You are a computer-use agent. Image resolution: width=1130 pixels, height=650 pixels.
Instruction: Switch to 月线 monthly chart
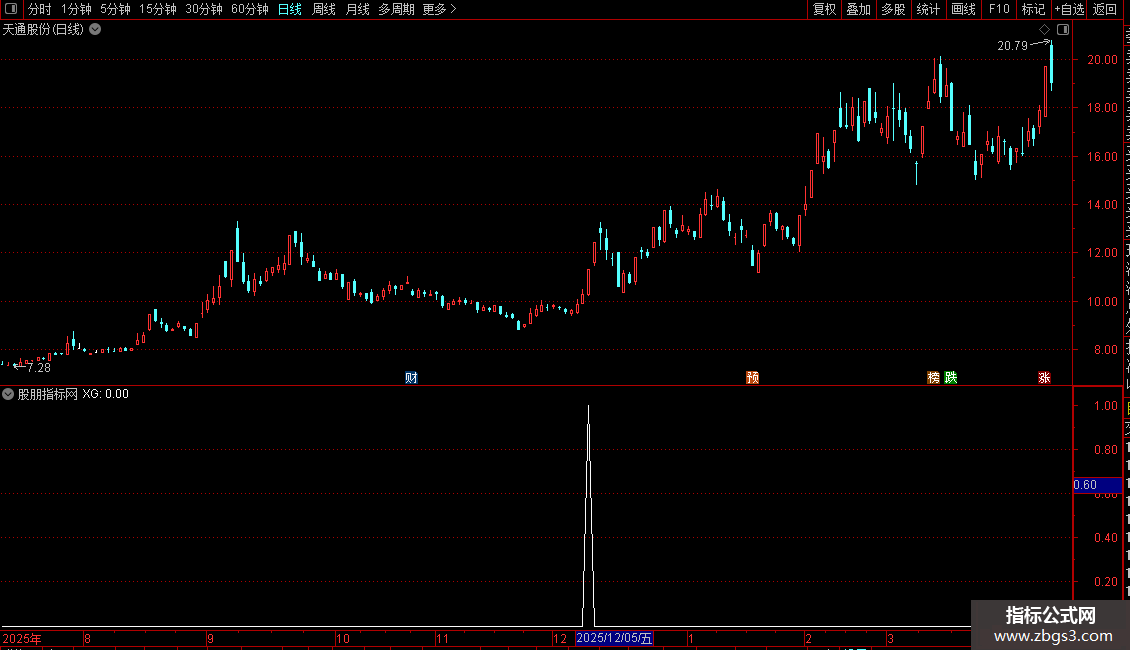pos(357,9)
